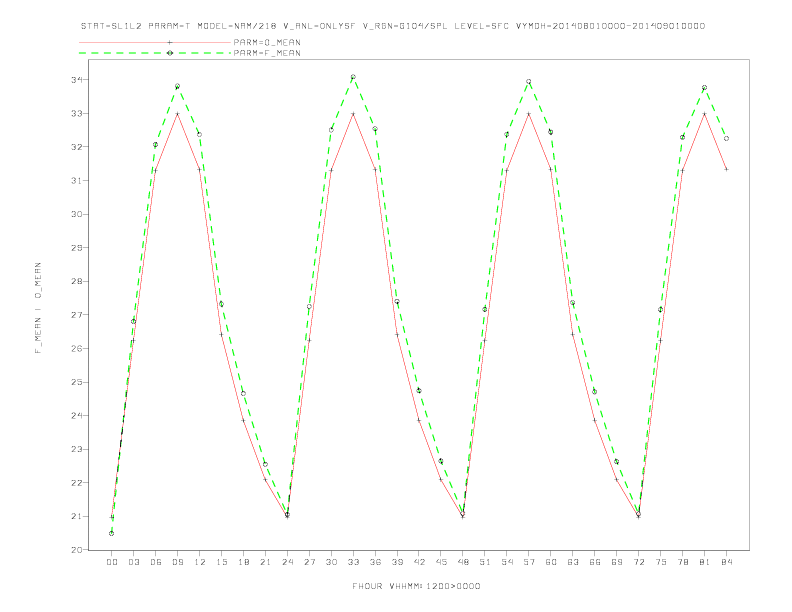Click the x-axis tick label 18
Viewport: 792px width, 612px height.
tap(243, 562)
